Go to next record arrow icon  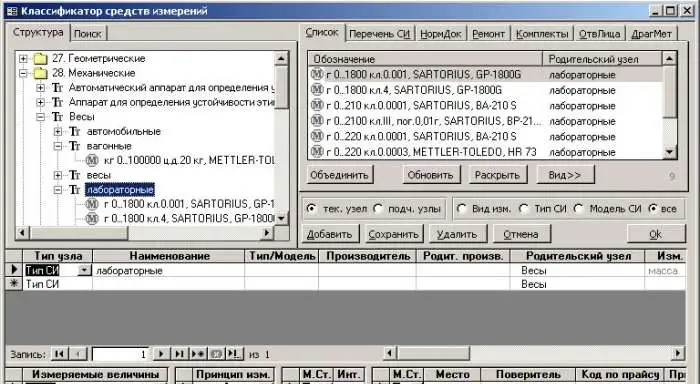click(x=161, y=354)
